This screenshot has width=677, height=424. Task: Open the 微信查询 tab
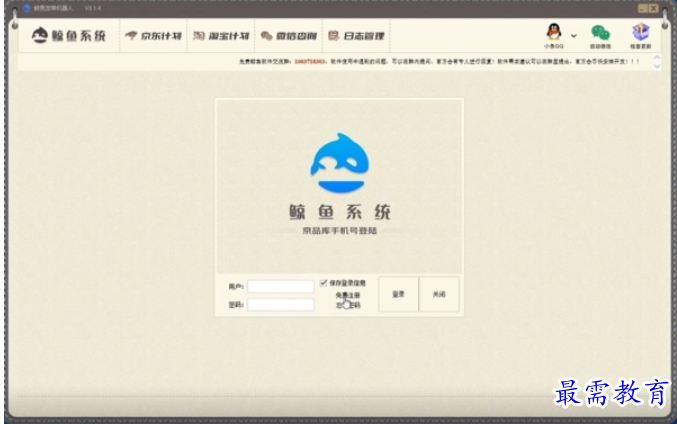(288, 36)
